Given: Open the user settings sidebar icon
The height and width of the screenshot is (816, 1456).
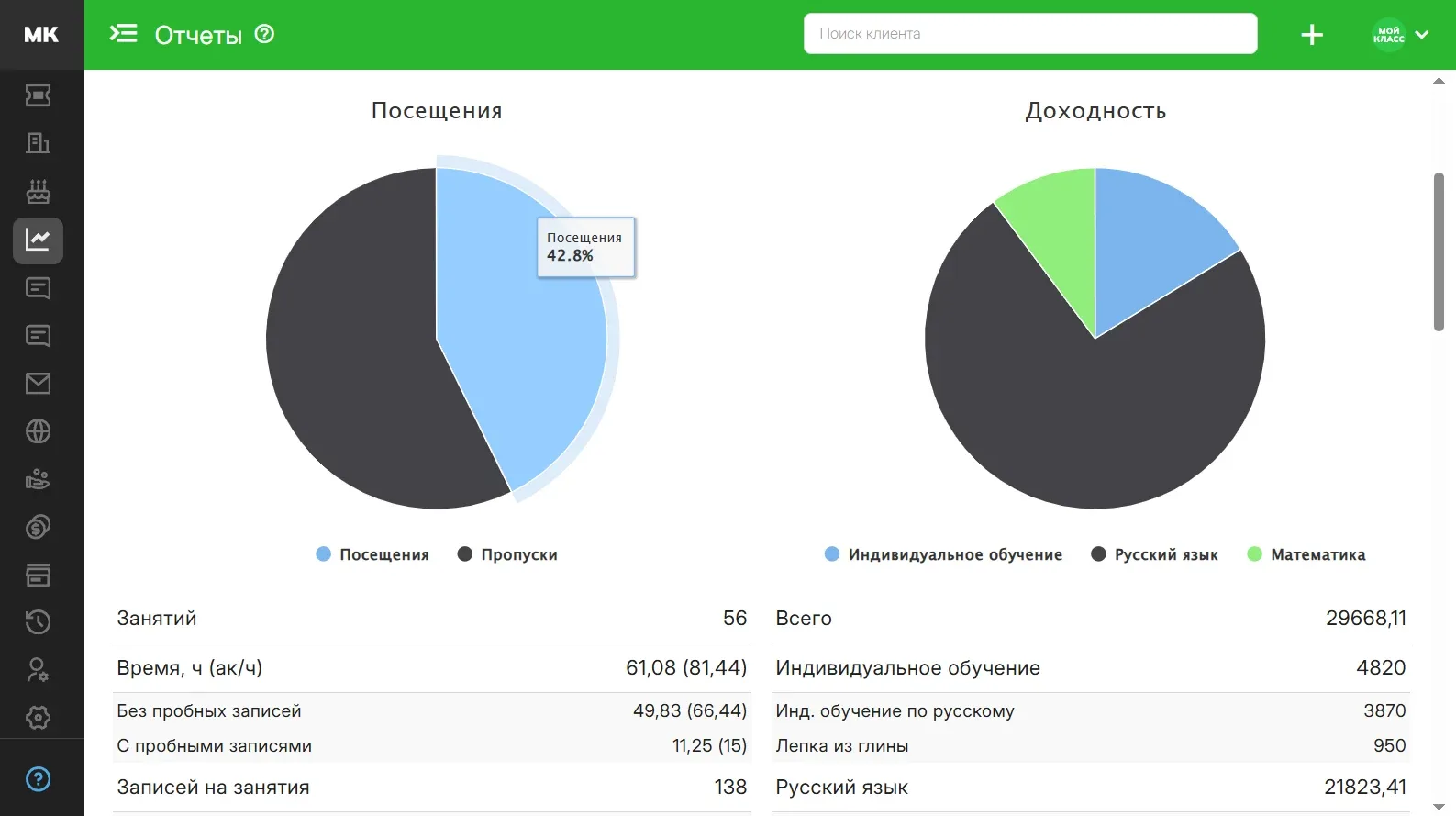Looking at the screenshot, I should (38, 670).
